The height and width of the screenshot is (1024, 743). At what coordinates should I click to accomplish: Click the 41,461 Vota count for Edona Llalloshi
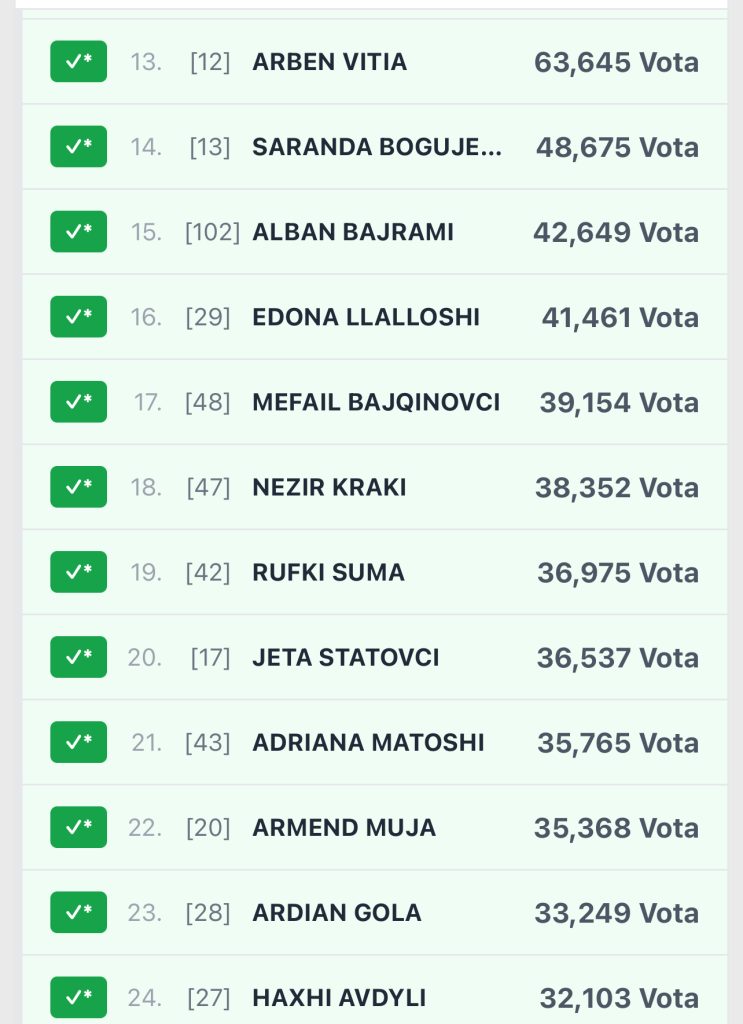point(619,317)
